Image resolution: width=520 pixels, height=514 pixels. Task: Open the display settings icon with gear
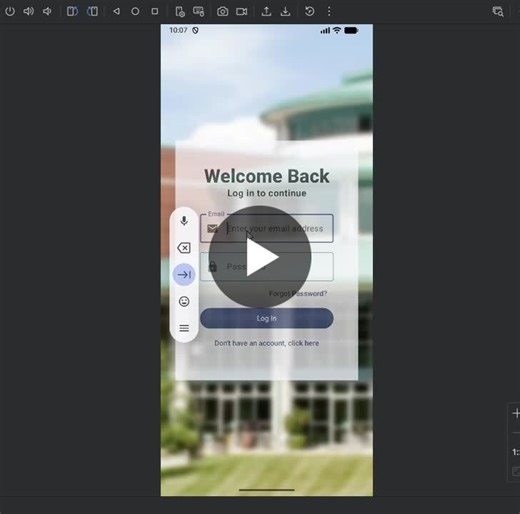pos(199,11)
